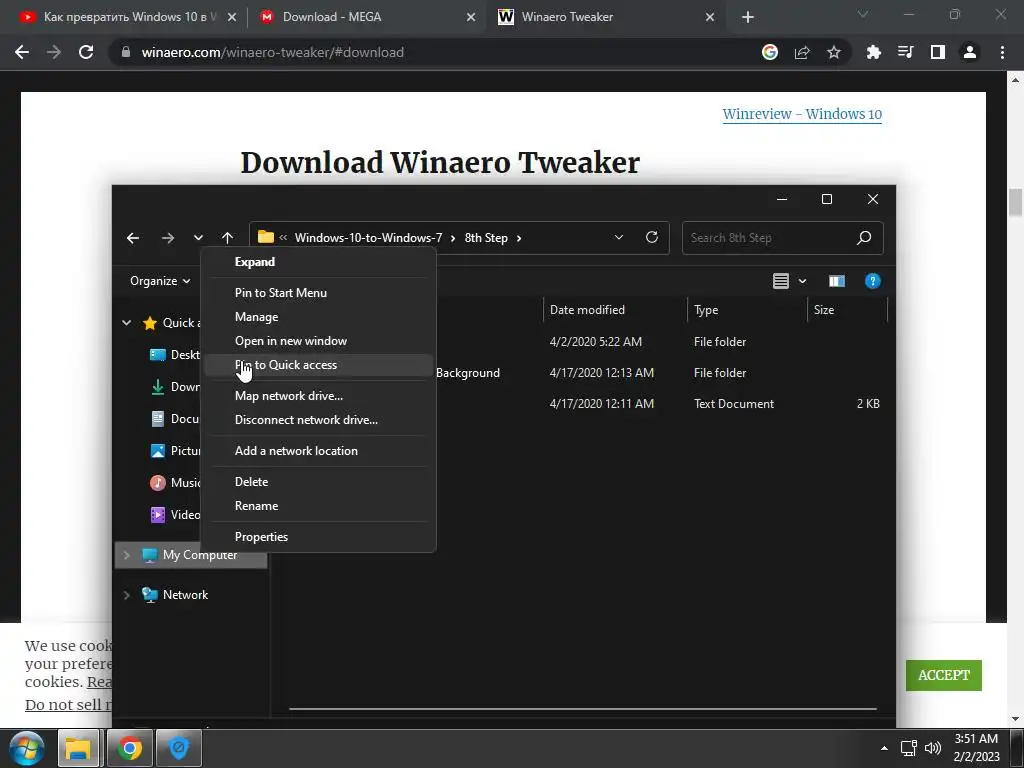The width and height of the screenshot is (1024, 768).
Task: Switch to Download - MEGA tab
Action: tap(366, 17)
